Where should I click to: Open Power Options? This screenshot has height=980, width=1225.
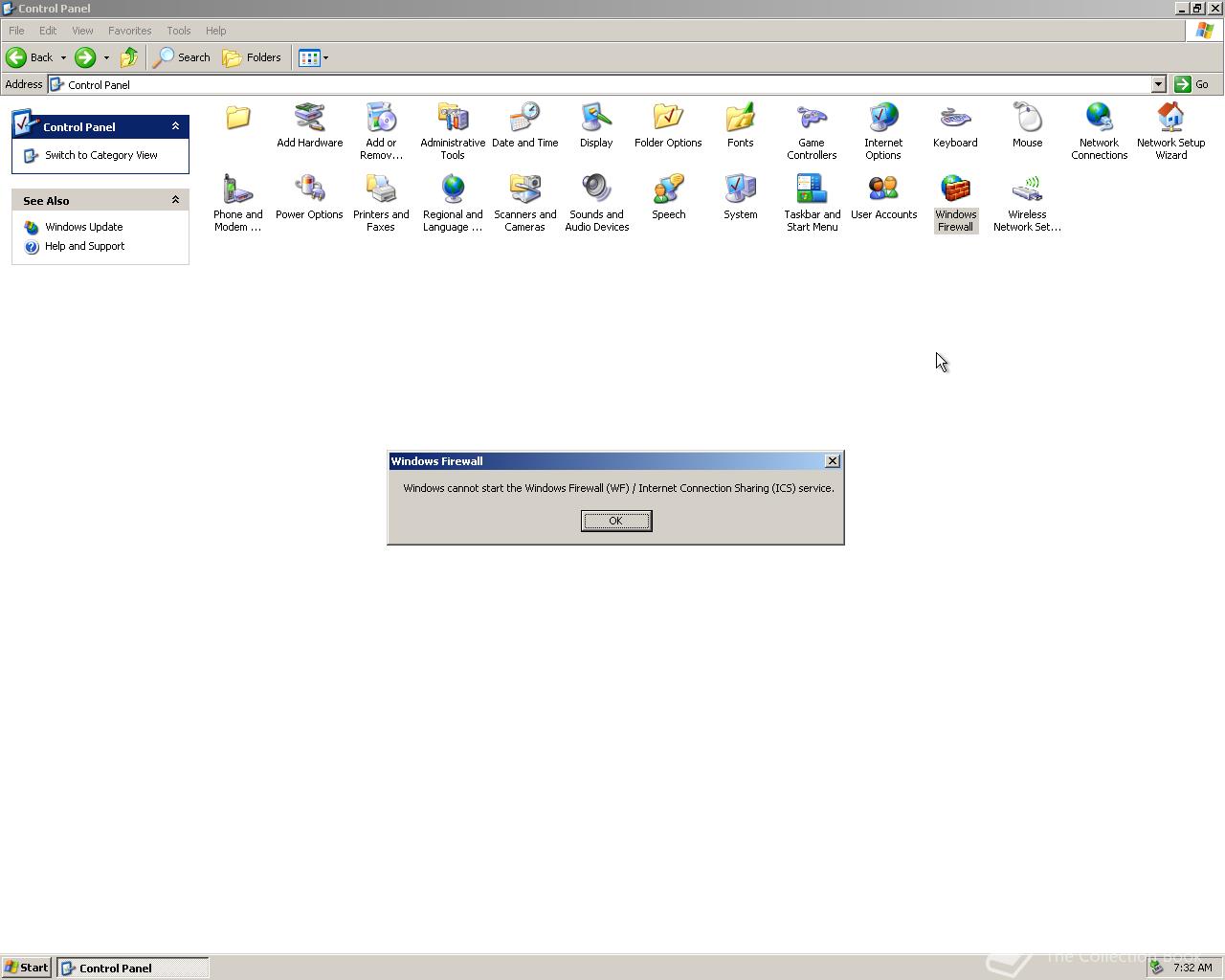(309, 198)
